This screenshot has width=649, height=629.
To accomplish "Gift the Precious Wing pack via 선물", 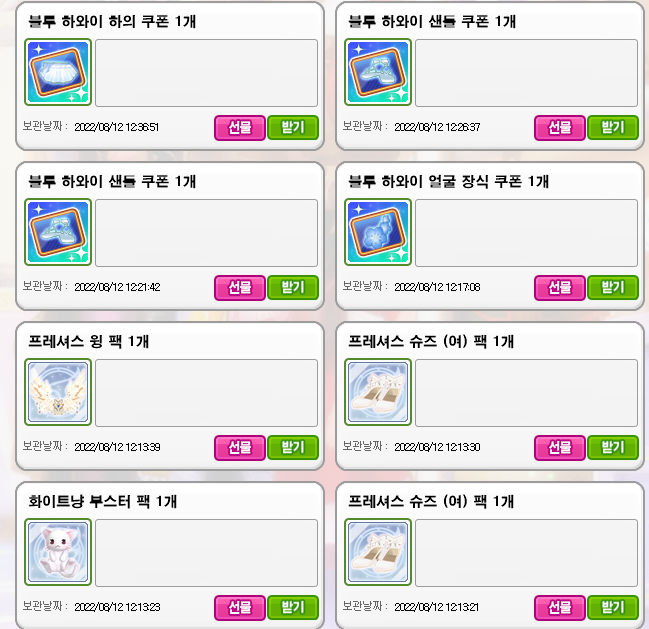I will click(240, 447).
